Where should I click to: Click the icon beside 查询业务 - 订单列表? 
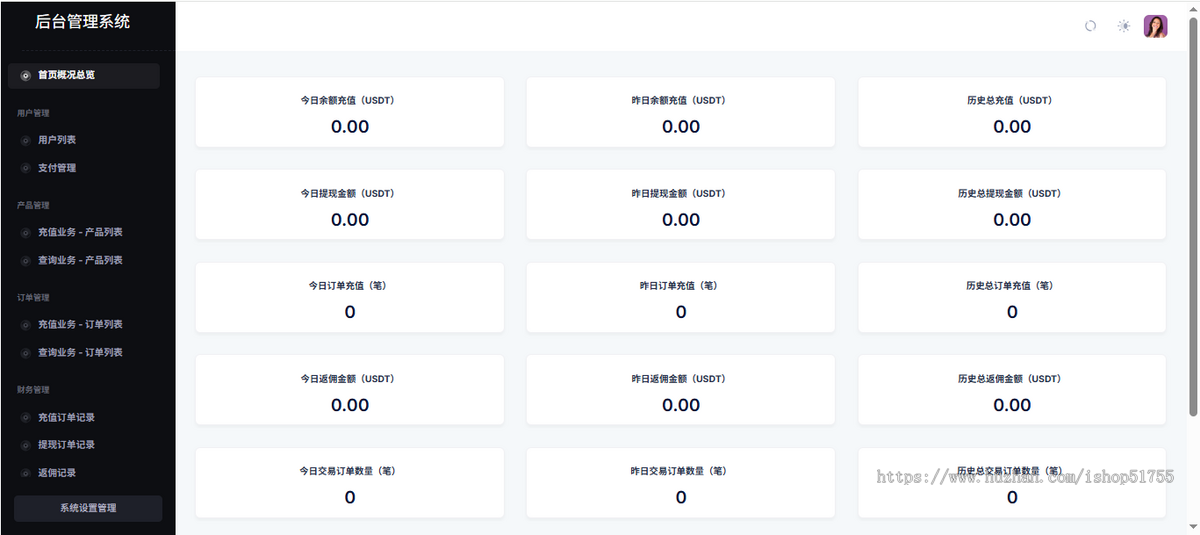(x=26, y=352)
